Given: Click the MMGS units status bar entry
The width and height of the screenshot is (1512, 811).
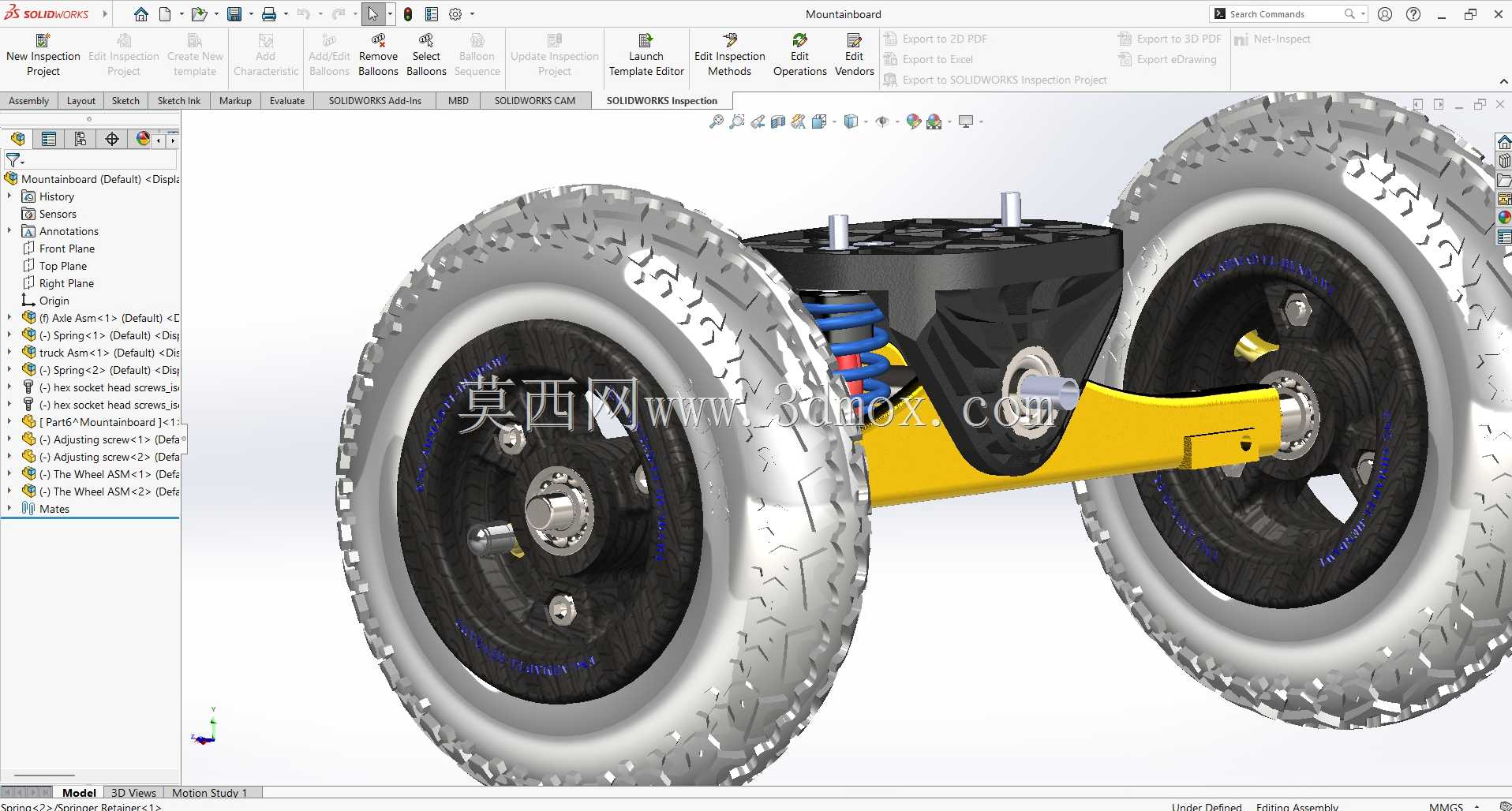Looking at the screenshot, I should (1446, 806).
